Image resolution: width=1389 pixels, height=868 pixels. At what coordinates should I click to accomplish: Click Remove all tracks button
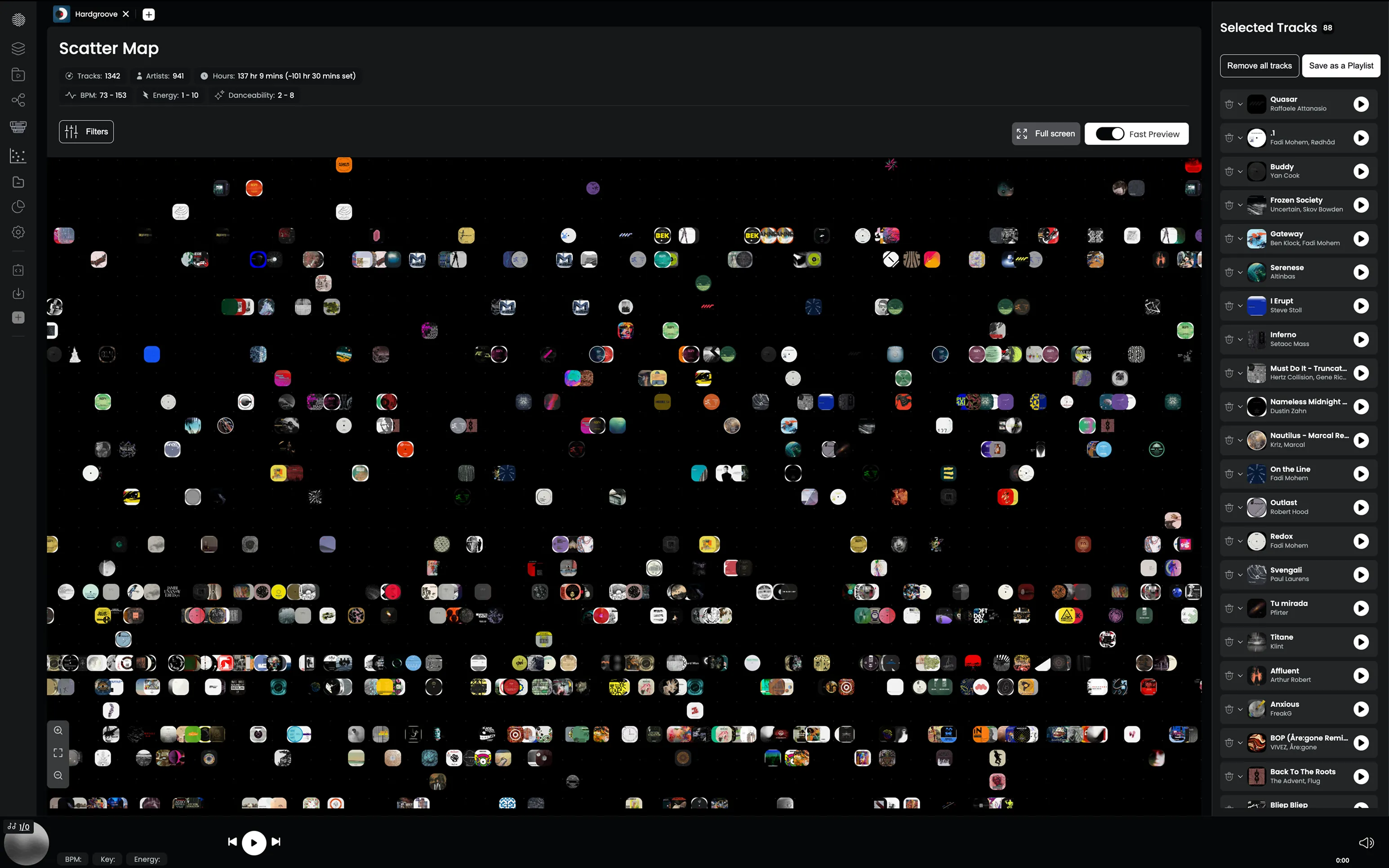[1259, 66]
